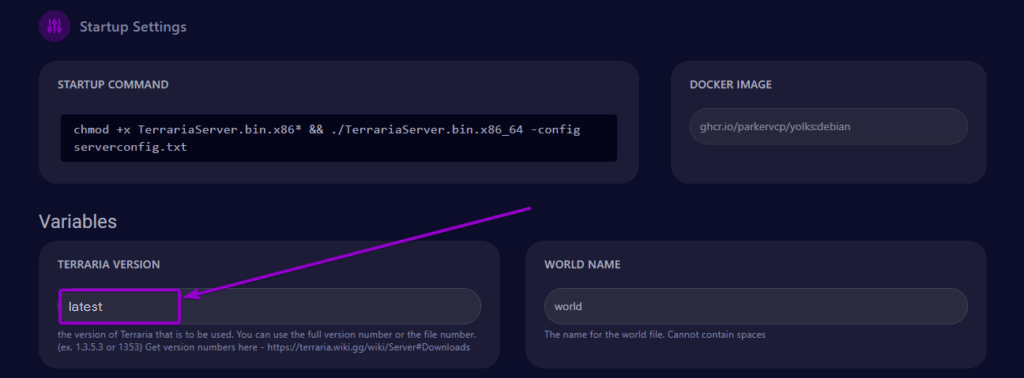Focus the Terraria Version input field
This screenshot has width=1024, height=378.
click(269, 306)
